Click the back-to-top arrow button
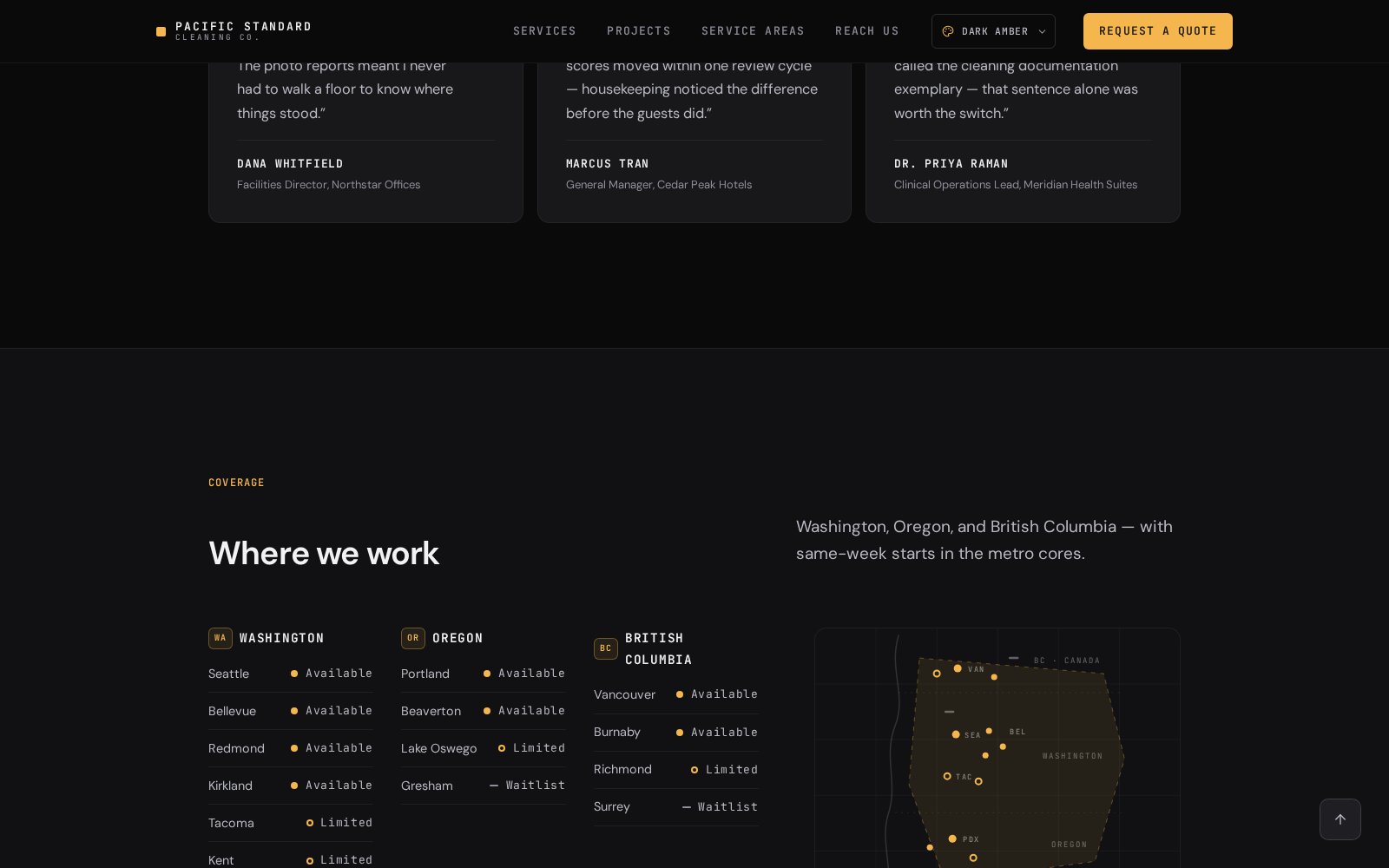This screenshot has height=868, width=1389. point(1340,819)
